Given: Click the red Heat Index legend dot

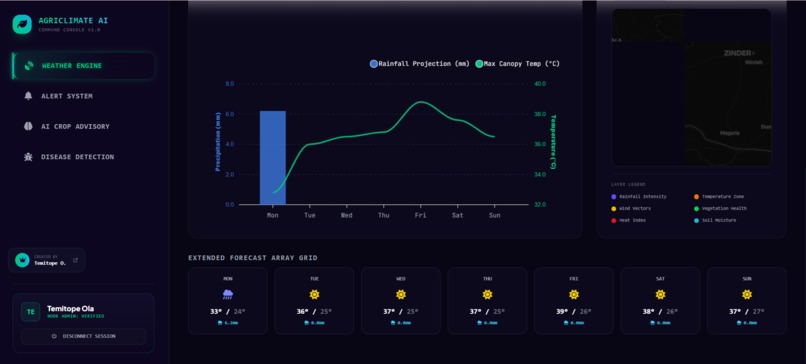Looking at the screenshot, I should [614, 220].
